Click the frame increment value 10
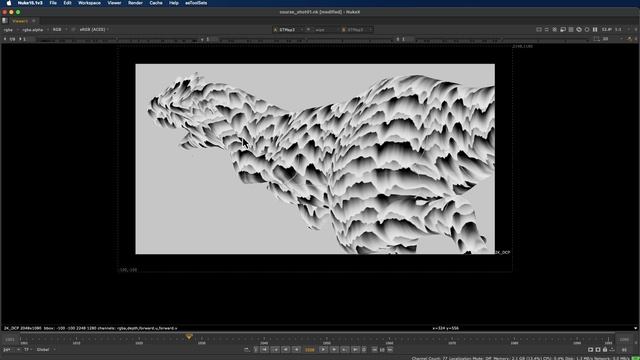 click(x=382, y=350)
